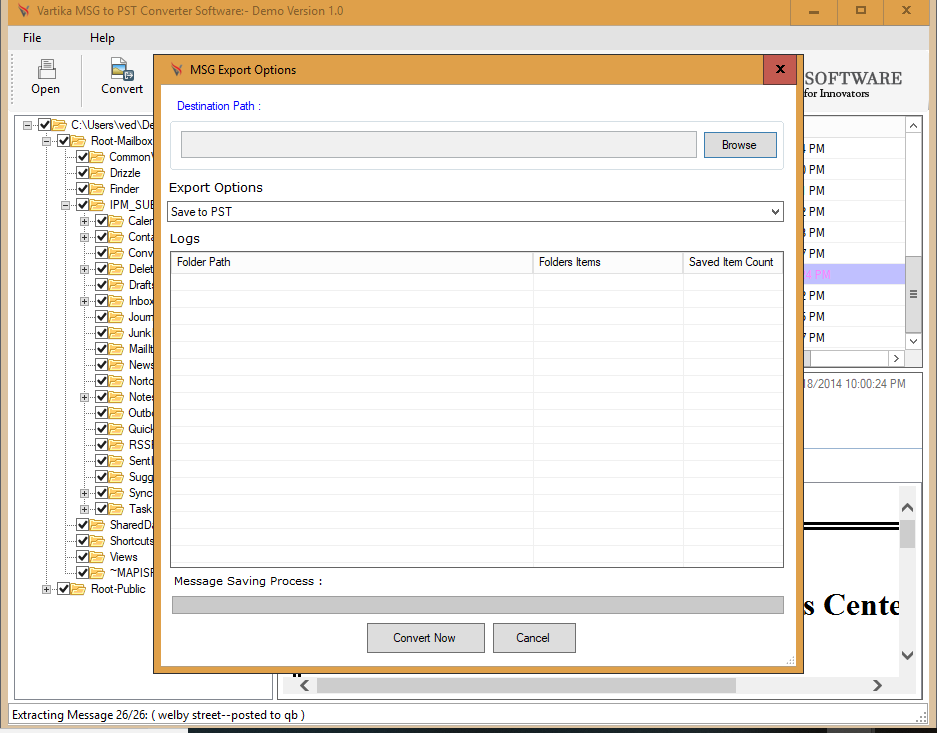Click the Vartika logo in main title bar

coord(24,11)
